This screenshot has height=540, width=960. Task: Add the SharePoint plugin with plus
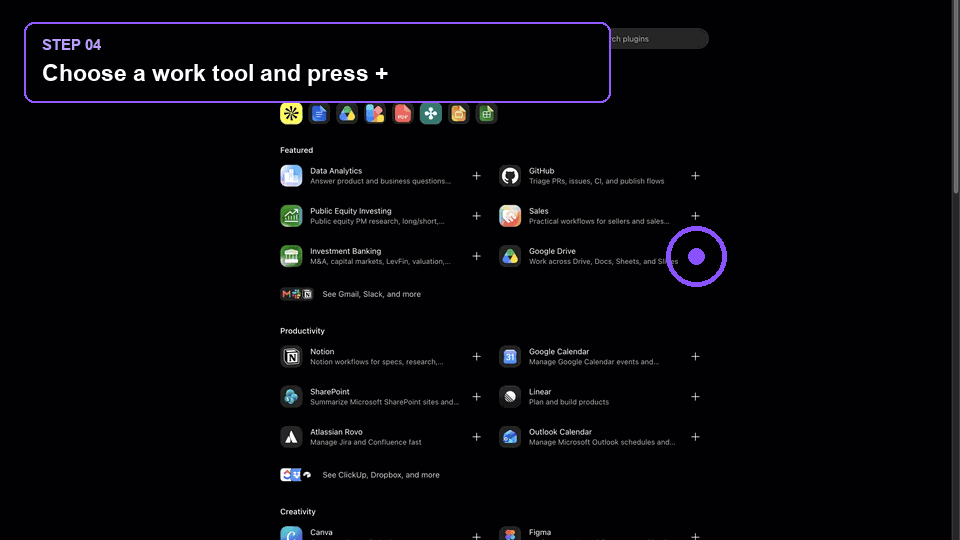(x=476, y=397)
